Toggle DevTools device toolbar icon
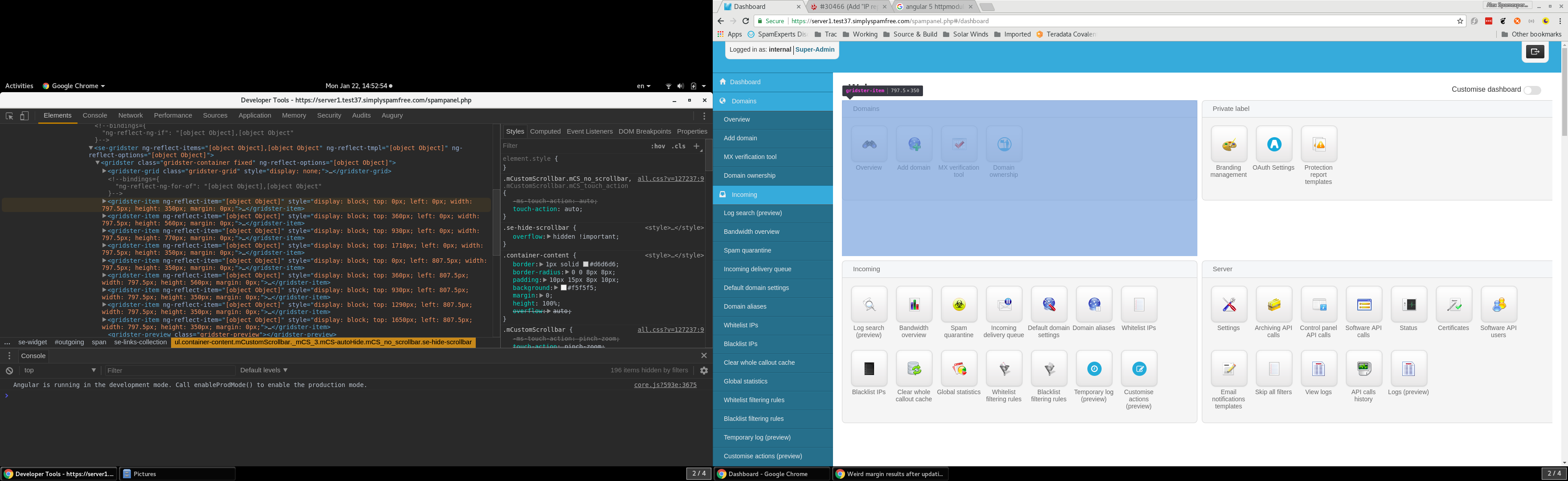 24,116
